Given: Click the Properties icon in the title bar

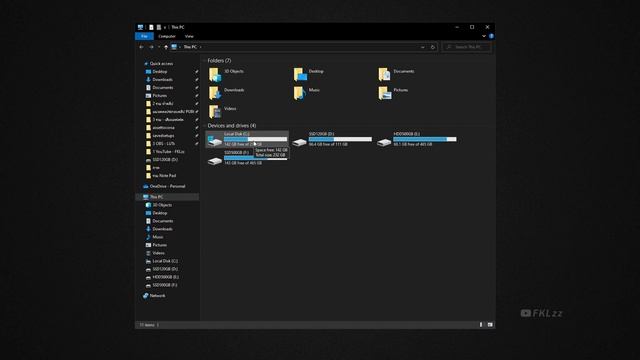Looking at the screenshot, I should click(151, 27).
